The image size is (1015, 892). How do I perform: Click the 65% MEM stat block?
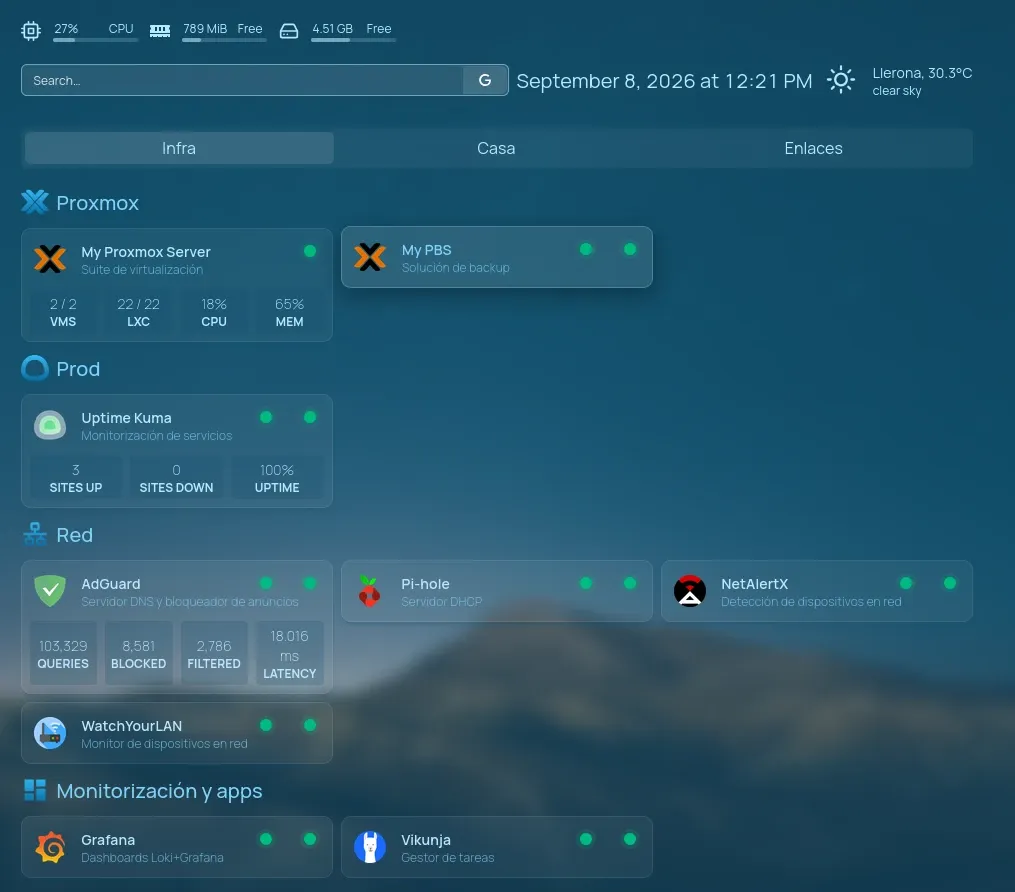pos(289,313)
